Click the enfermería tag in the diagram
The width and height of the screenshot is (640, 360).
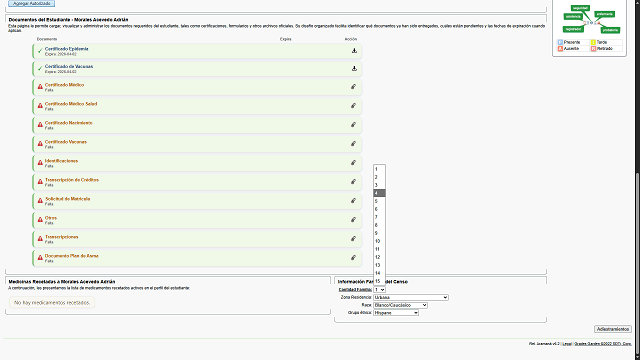[604, 14]
